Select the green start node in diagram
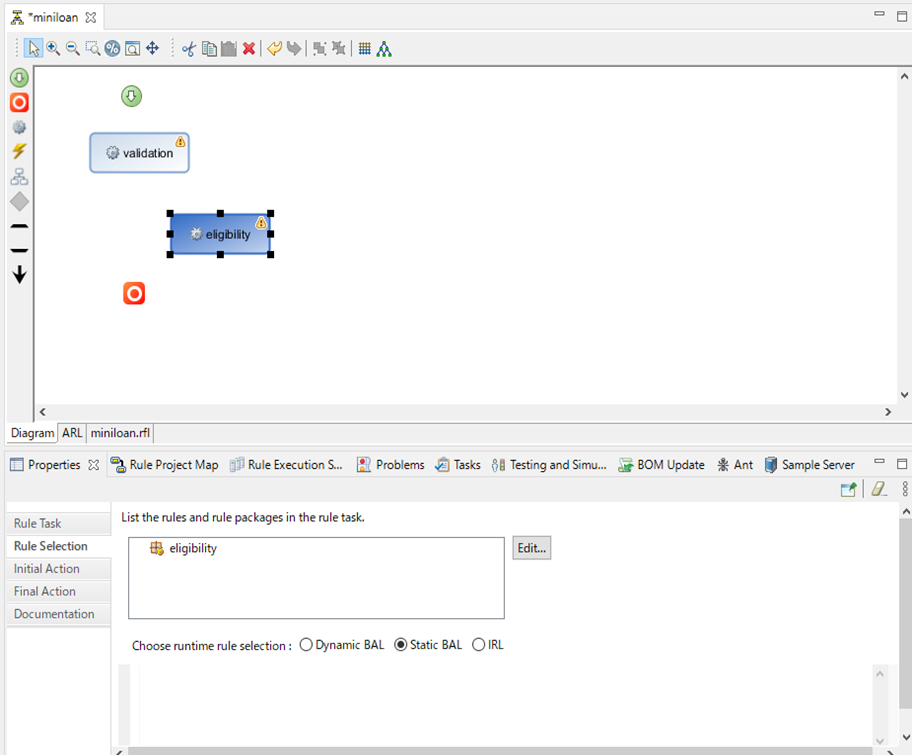912x755 pixels. (x=131, y=96)
